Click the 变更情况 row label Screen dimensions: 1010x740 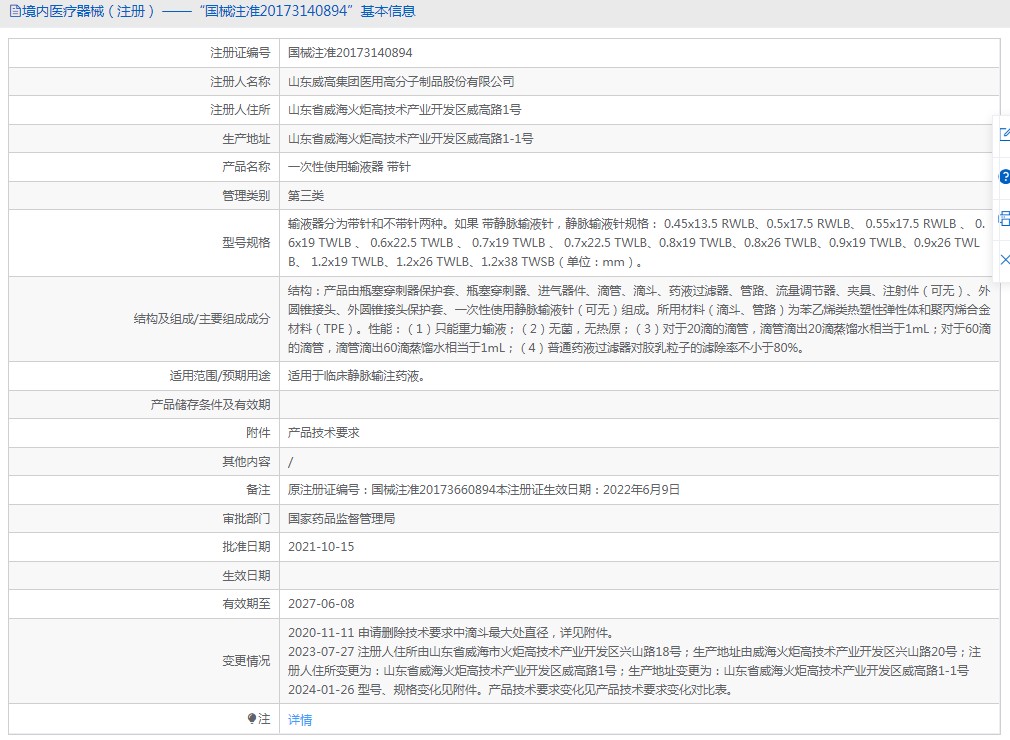click(246, 661)
